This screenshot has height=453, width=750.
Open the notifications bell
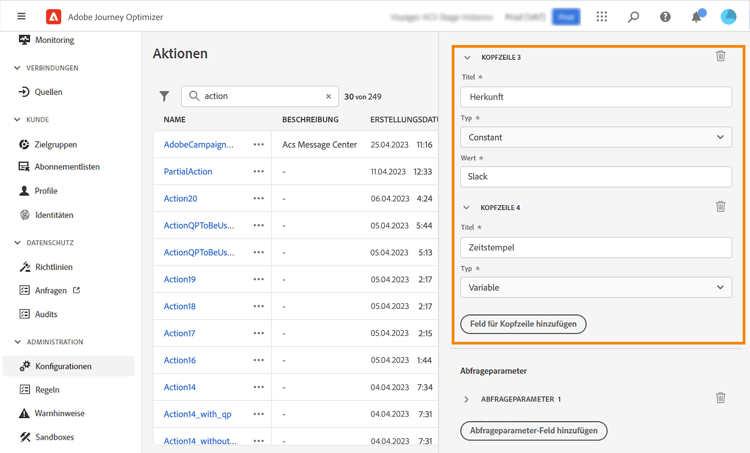(x=697, y=17)
